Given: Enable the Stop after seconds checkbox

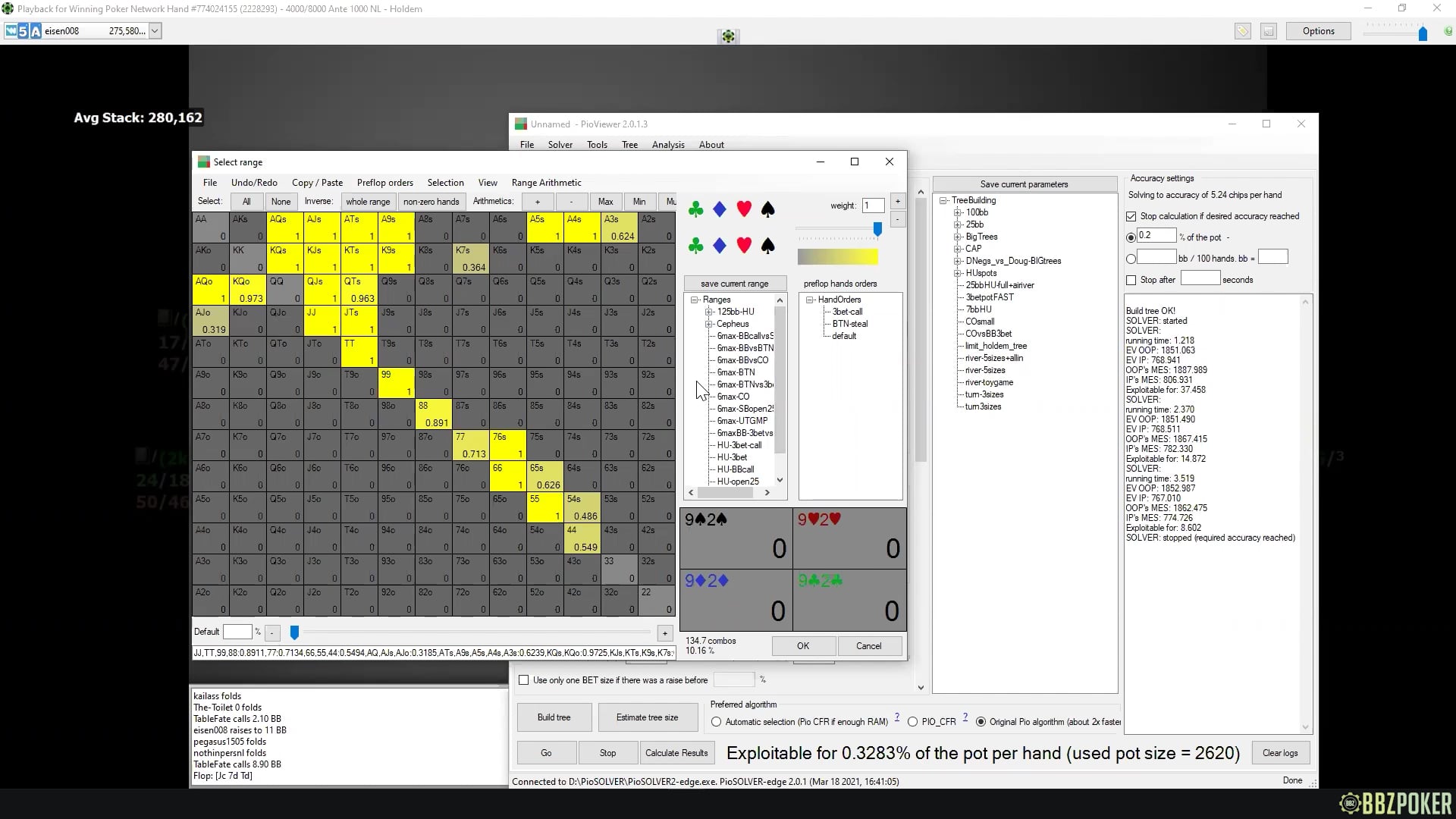Looking at the screenshot, I should [x=1131, y=280].
